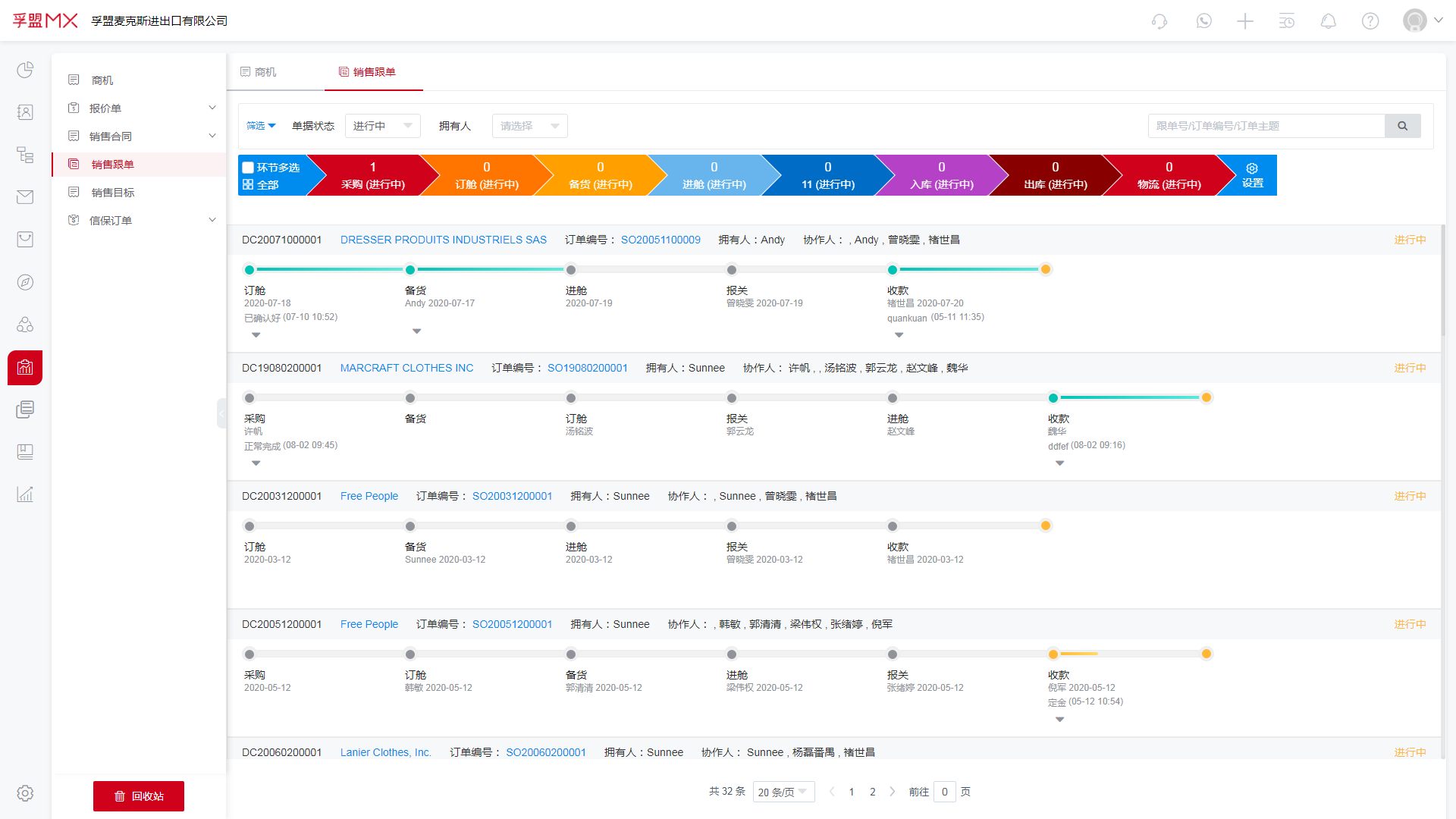Click the teal progress bar of DC19080200001 收款 step
This screenshot has width=1456, height=819.
point(1129,397)
